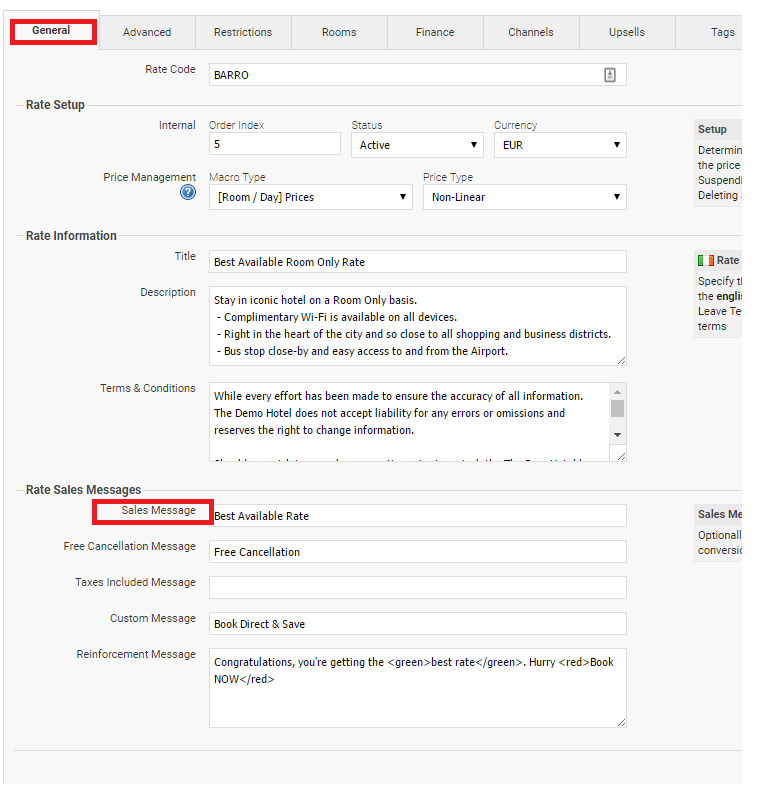The image size is (772, 785).
Task: Focus the empty Taxes Included Message field
Action: (418, 588)
